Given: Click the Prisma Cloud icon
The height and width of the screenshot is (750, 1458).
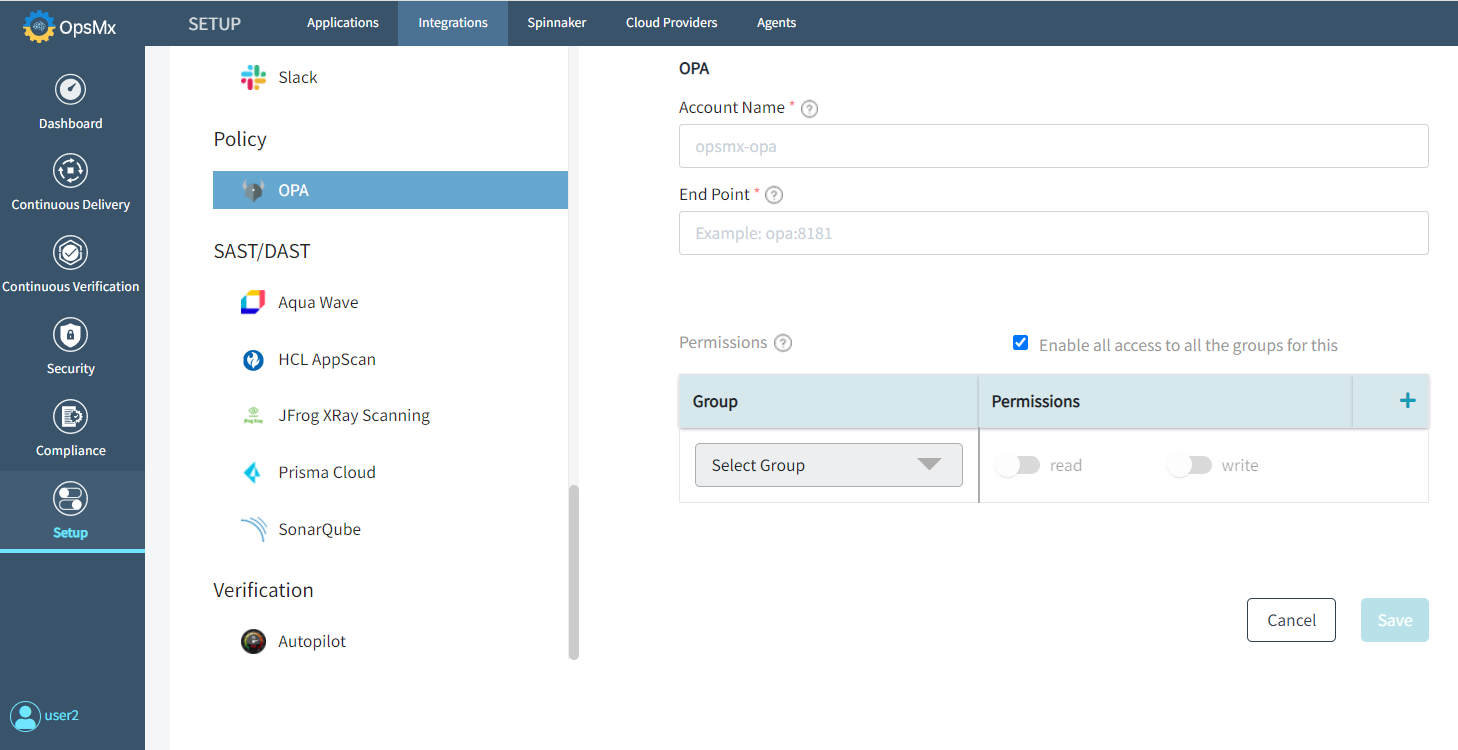Looking at the screenshot, I should (253, 471).
